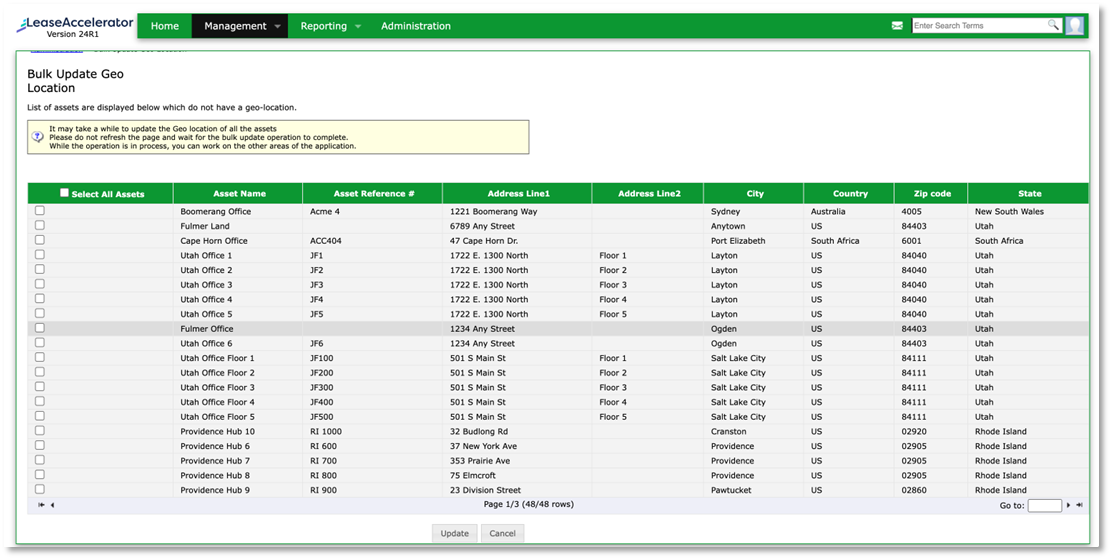Click the Utah Office Floor 5 name
The height and width of the screenshot is (559, 1111).
point(218,417)
